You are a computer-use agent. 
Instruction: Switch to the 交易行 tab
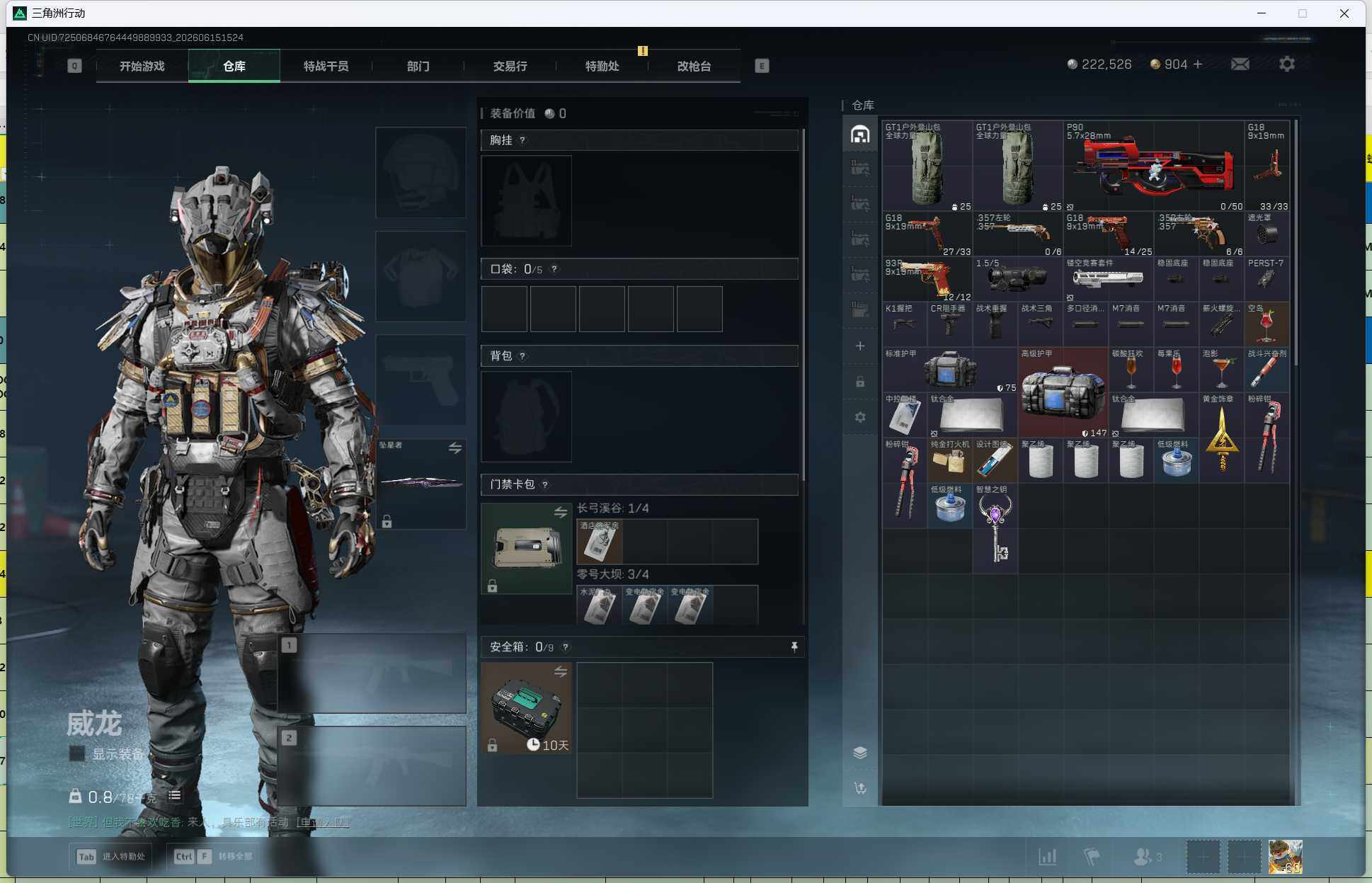pyautogui.click(x=510, y=66)
